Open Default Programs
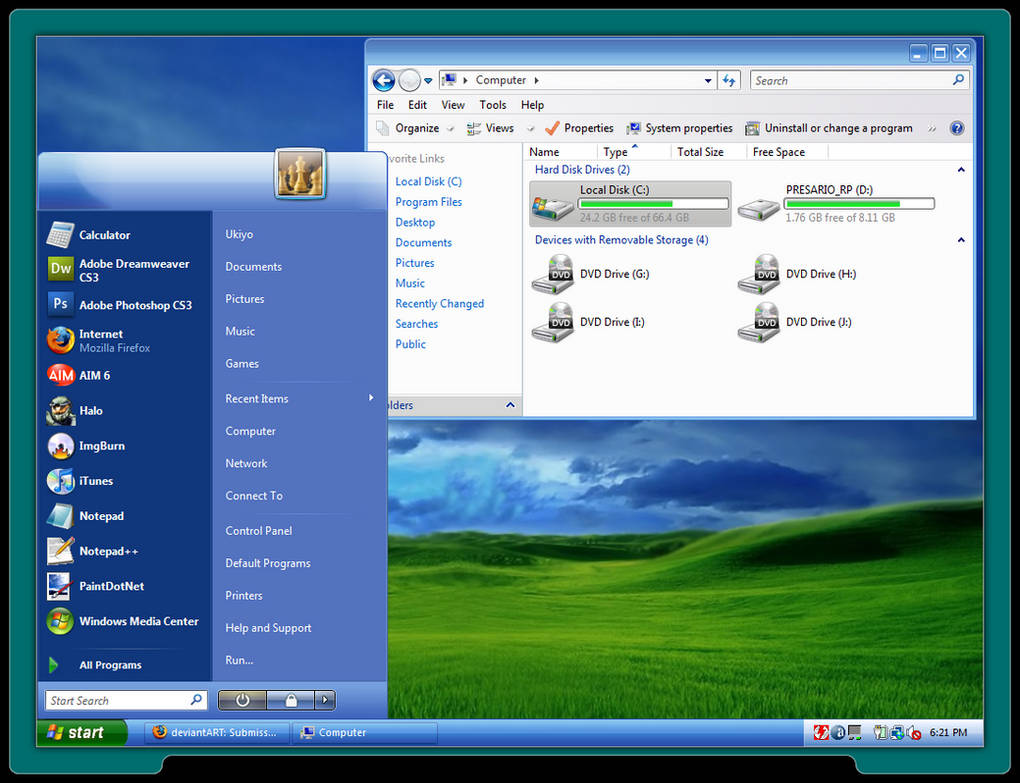Image resolution: width=1020 pixels, height=783 pixels. coord(268,563)
